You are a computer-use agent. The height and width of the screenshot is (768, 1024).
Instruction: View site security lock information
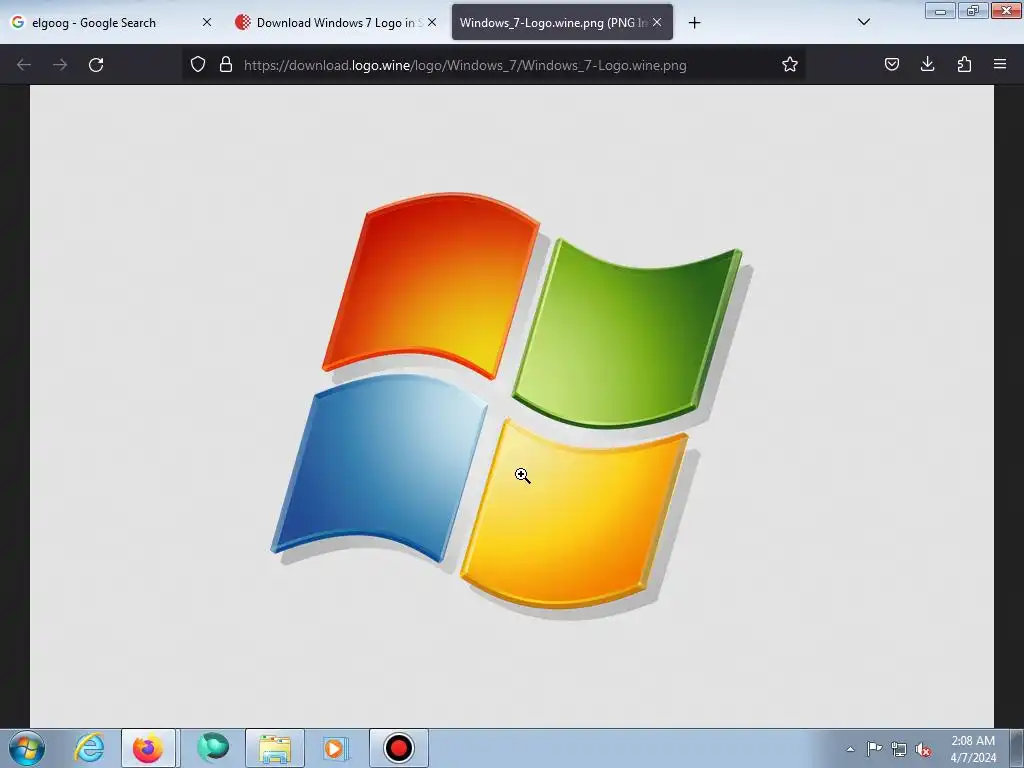[x=226, y=65]
